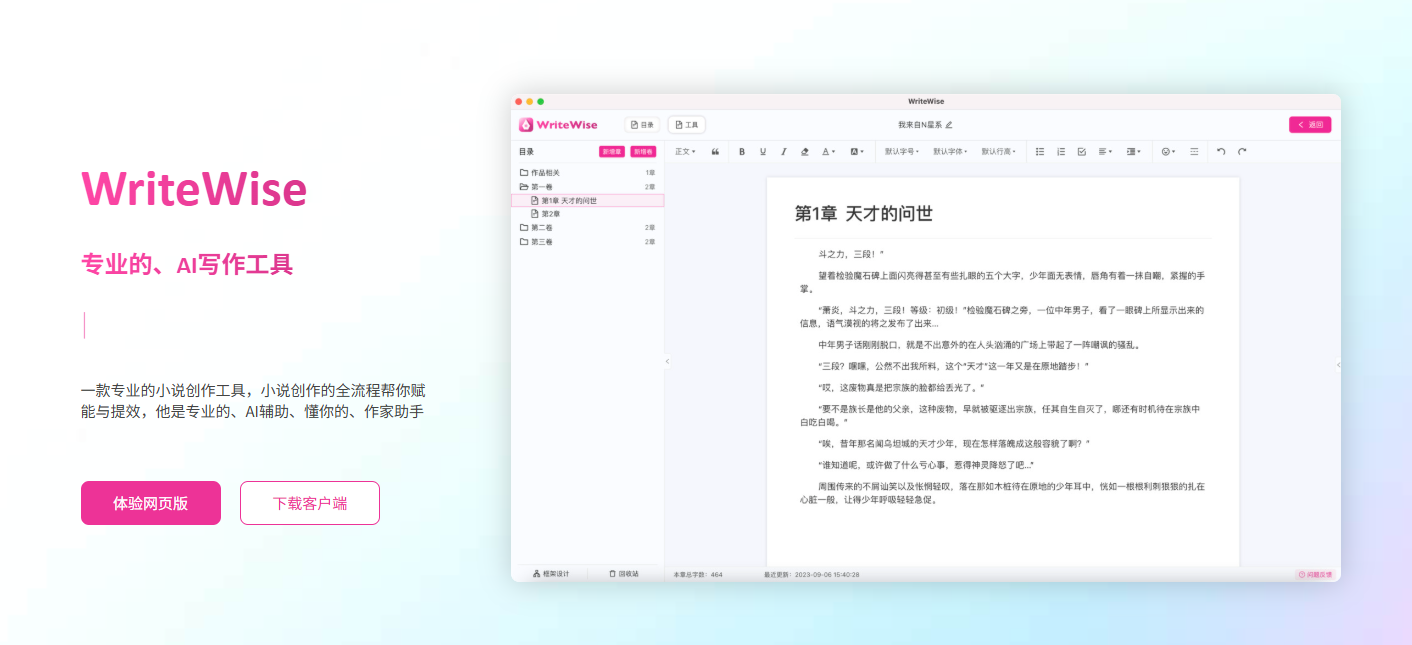
Task: Click the 目录 panel heading
Action: pyautogui.click(x=526, y=152)
